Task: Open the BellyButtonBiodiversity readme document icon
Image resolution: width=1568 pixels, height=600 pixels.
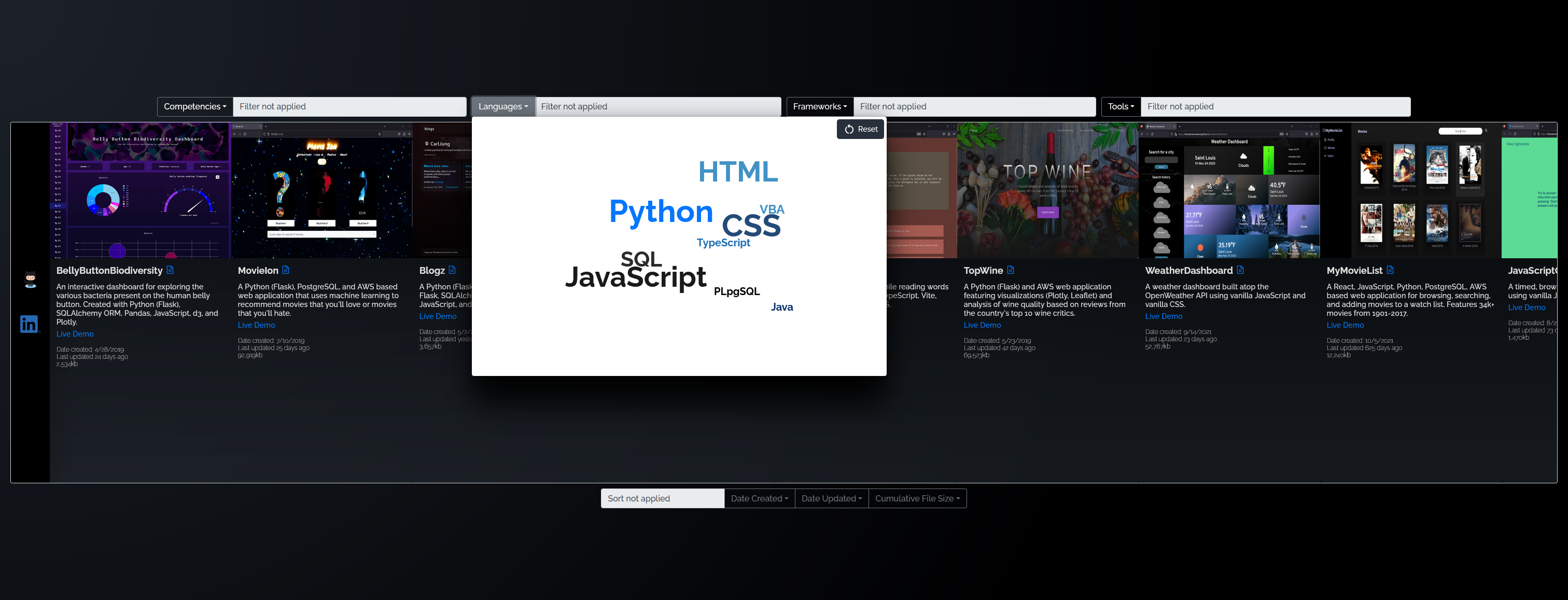Action: (x=171, y=270)
